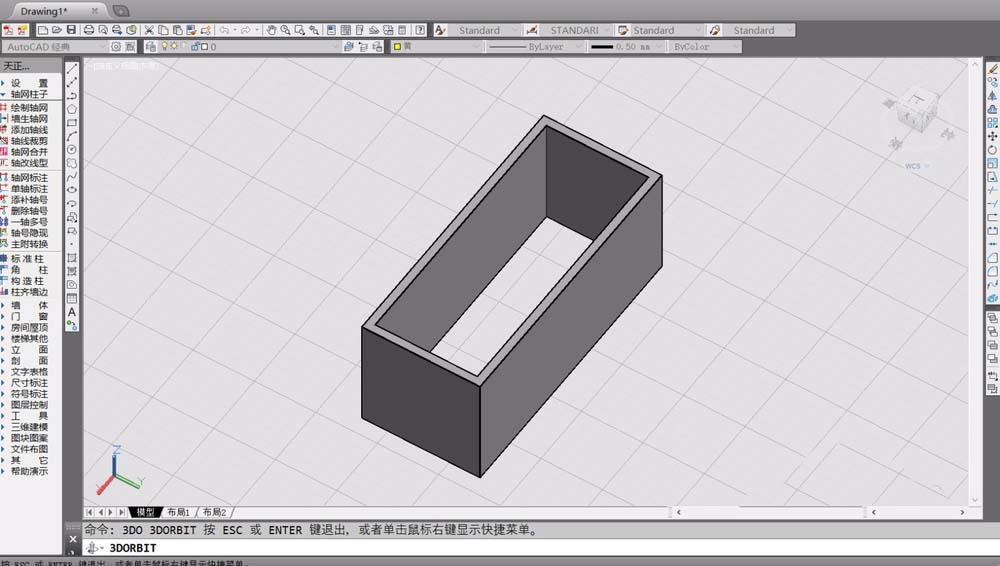Toggle layer 0 freeze sun icon
The width and height of the screenshot is (1000, 566).
pos(173,46)
